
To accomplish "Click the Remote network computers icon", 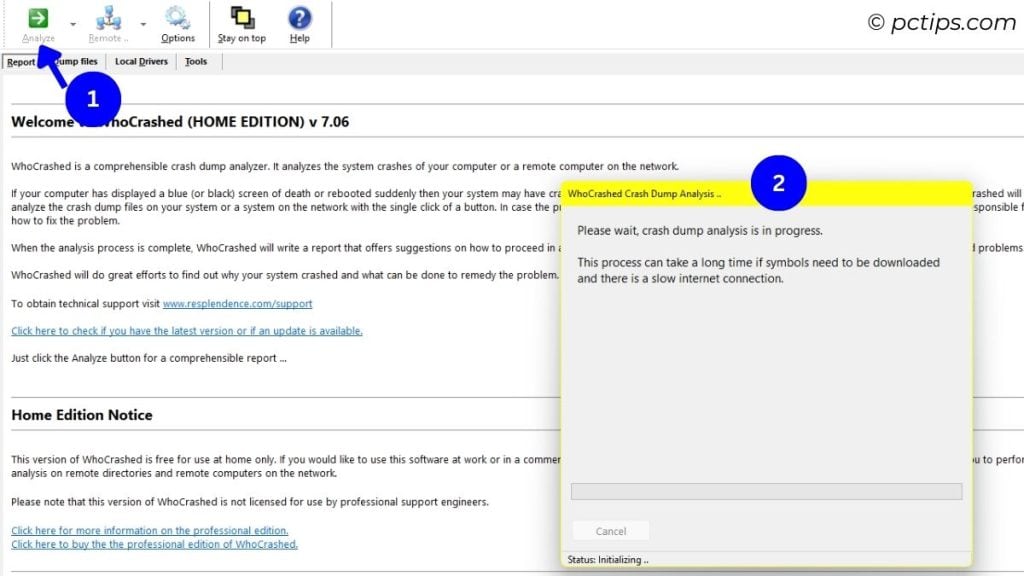I will (108, 18).
